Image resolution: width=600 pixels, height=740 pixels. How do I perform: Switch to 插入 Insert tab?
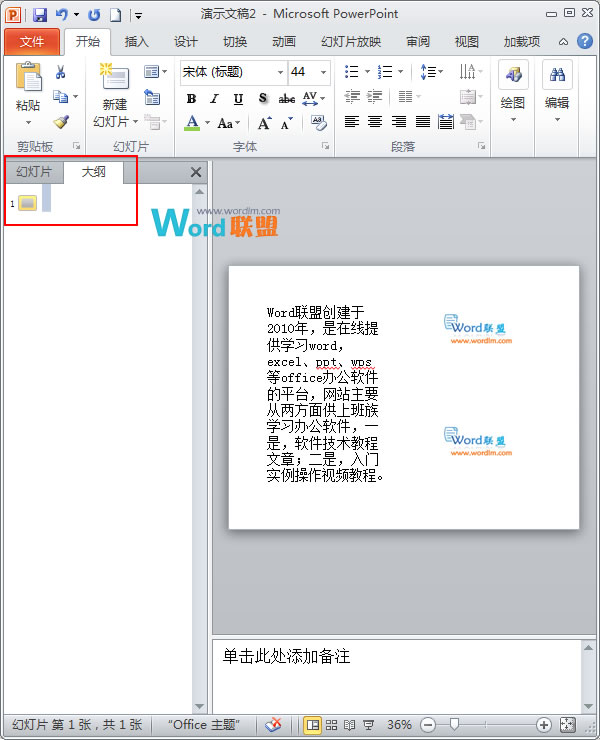[136, 42]
